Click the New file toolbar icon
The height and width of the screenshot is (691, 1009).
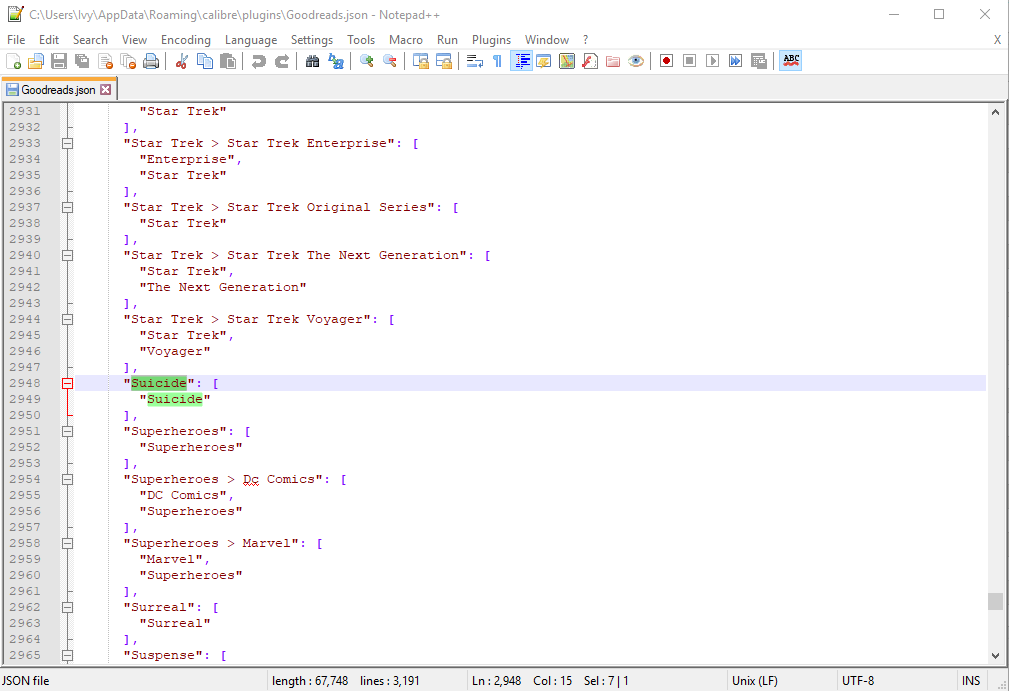[13, 61]
